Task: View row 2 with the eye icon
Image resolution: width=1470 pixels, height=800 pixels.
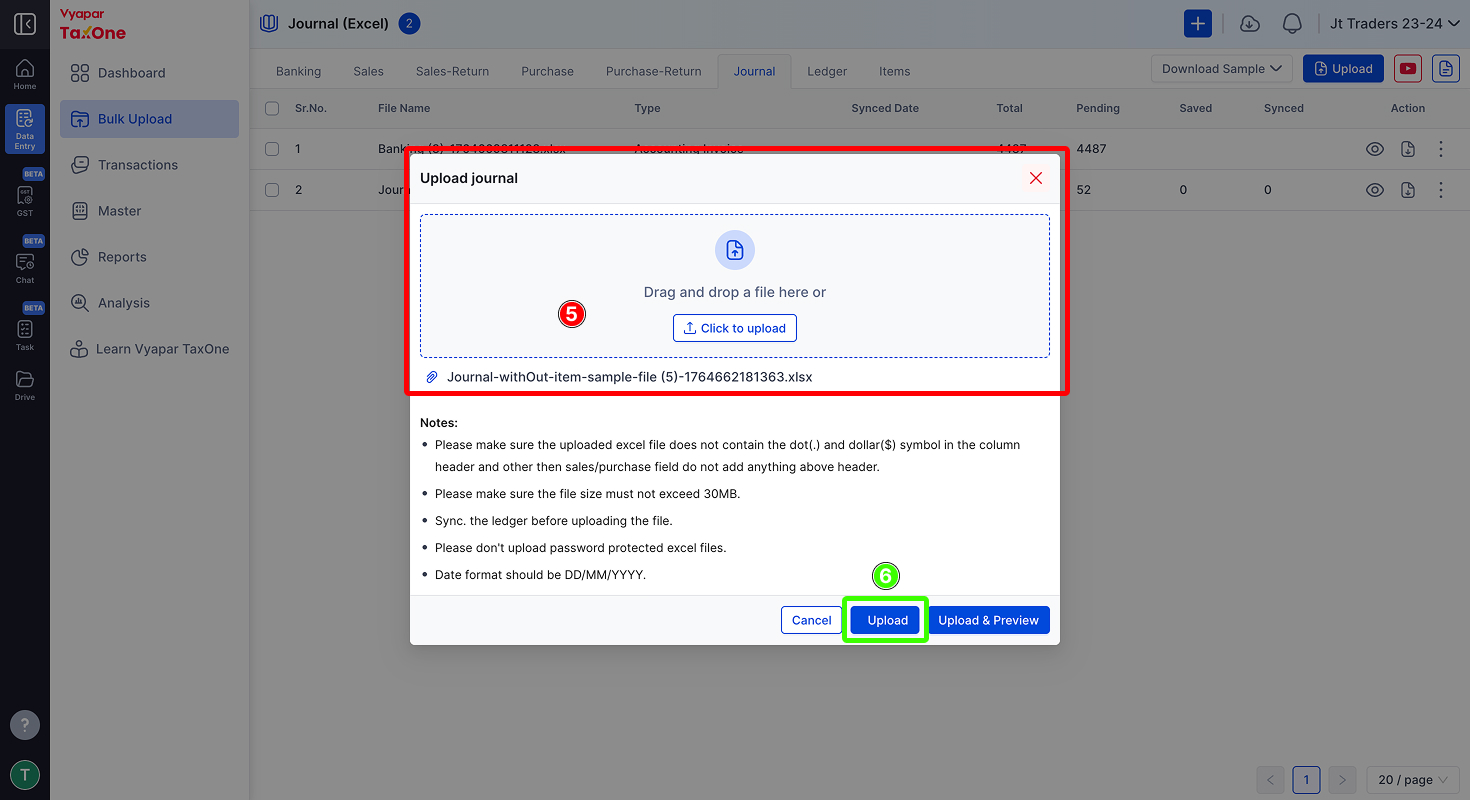Action: (1375, 190)
